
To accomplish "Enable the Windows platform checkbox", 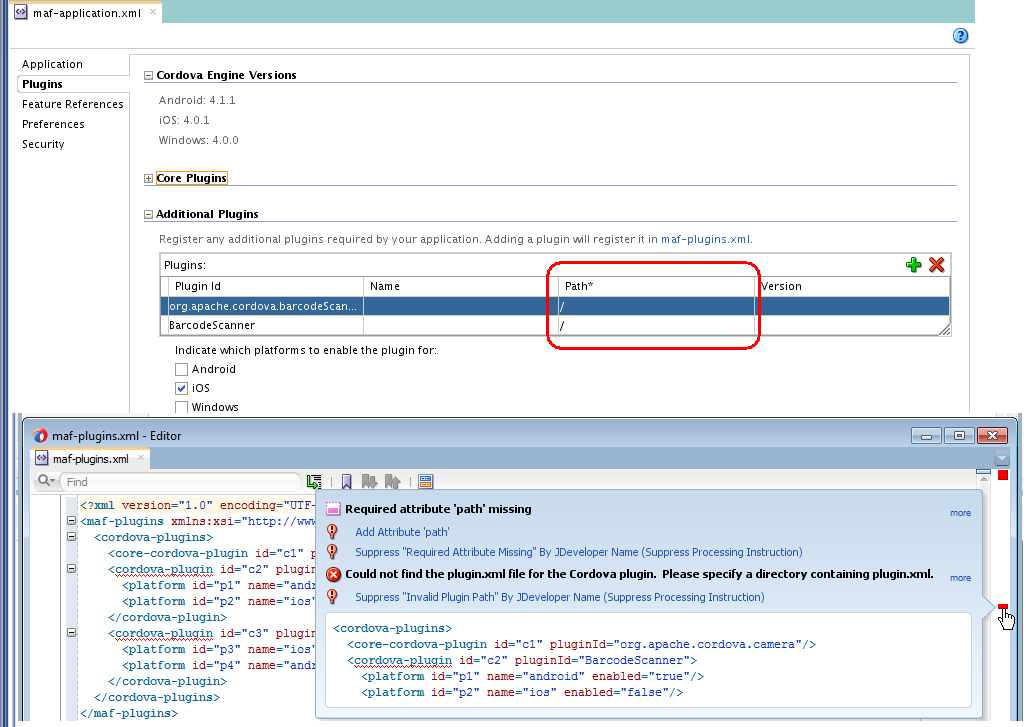I will 181,408.
